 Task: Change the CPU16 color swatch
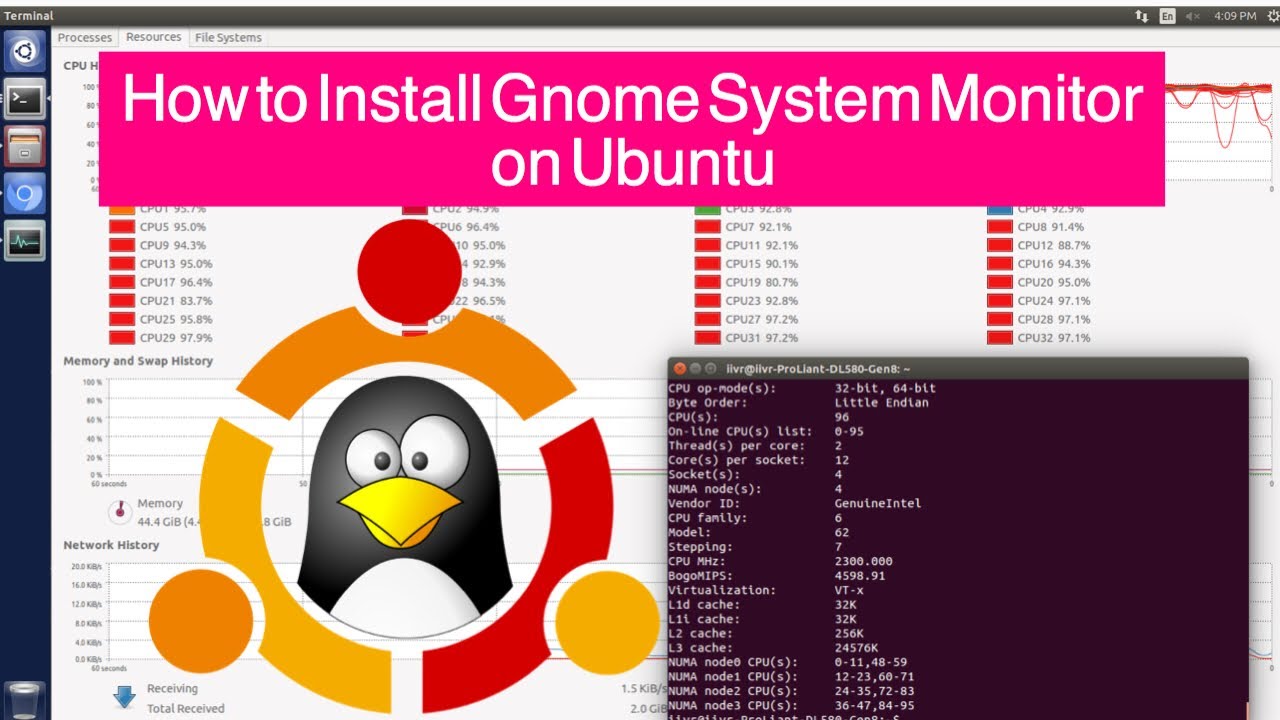pyautogui.click(x=1000, y=264)
